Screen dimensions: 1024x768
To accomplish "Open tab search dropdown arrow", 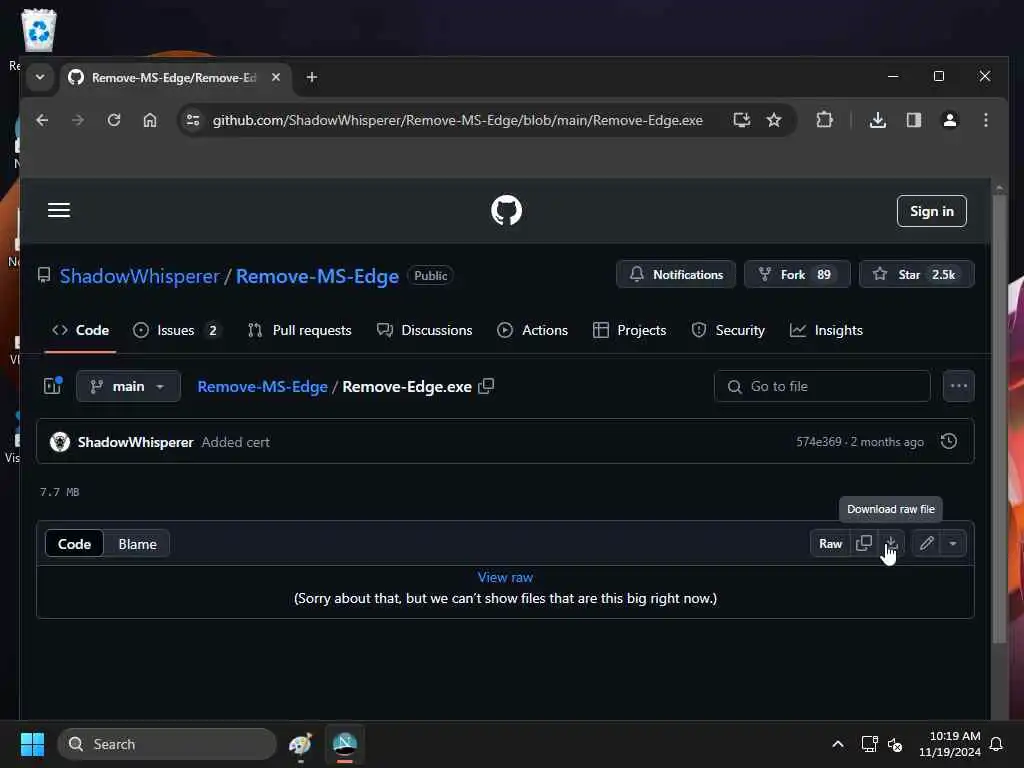I will (x=40, y=77).
